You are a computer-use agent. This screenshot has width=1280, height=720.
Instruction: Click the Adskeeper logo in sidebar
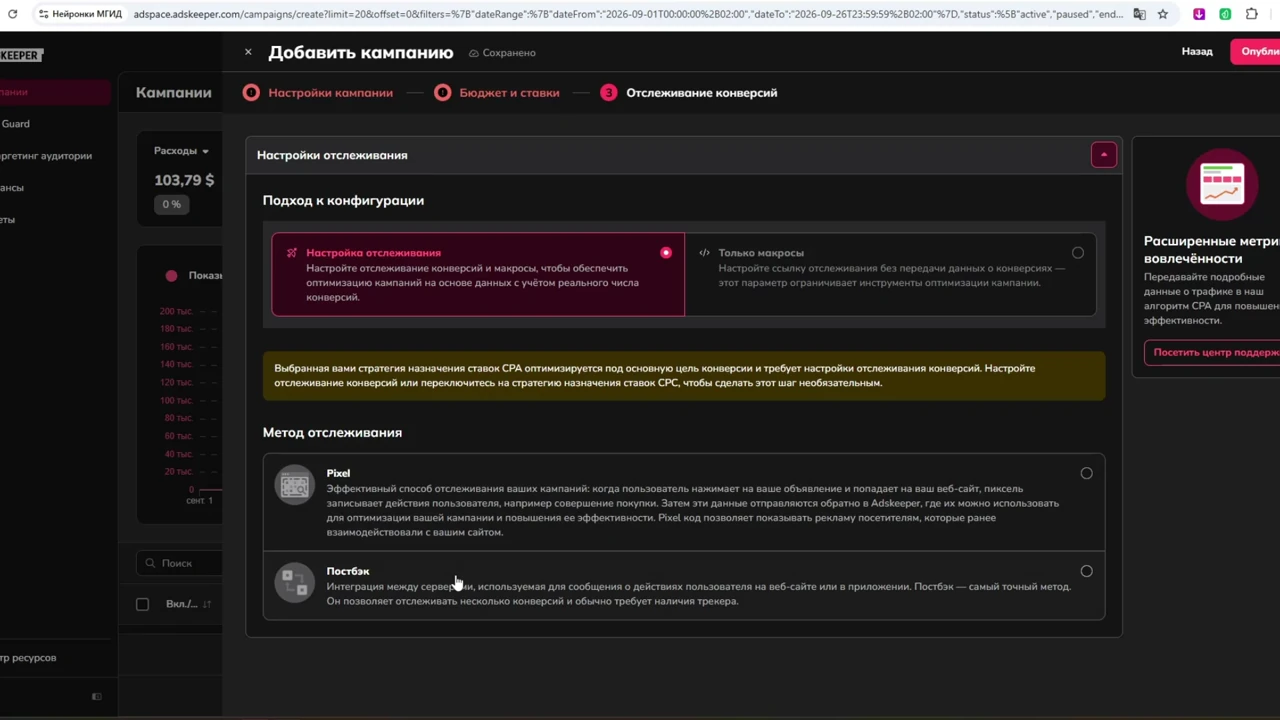(21, 55)
